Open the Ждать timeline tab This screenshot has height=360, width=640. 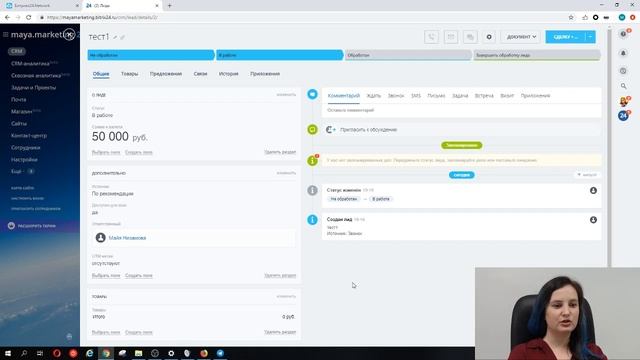pos(373,96)
